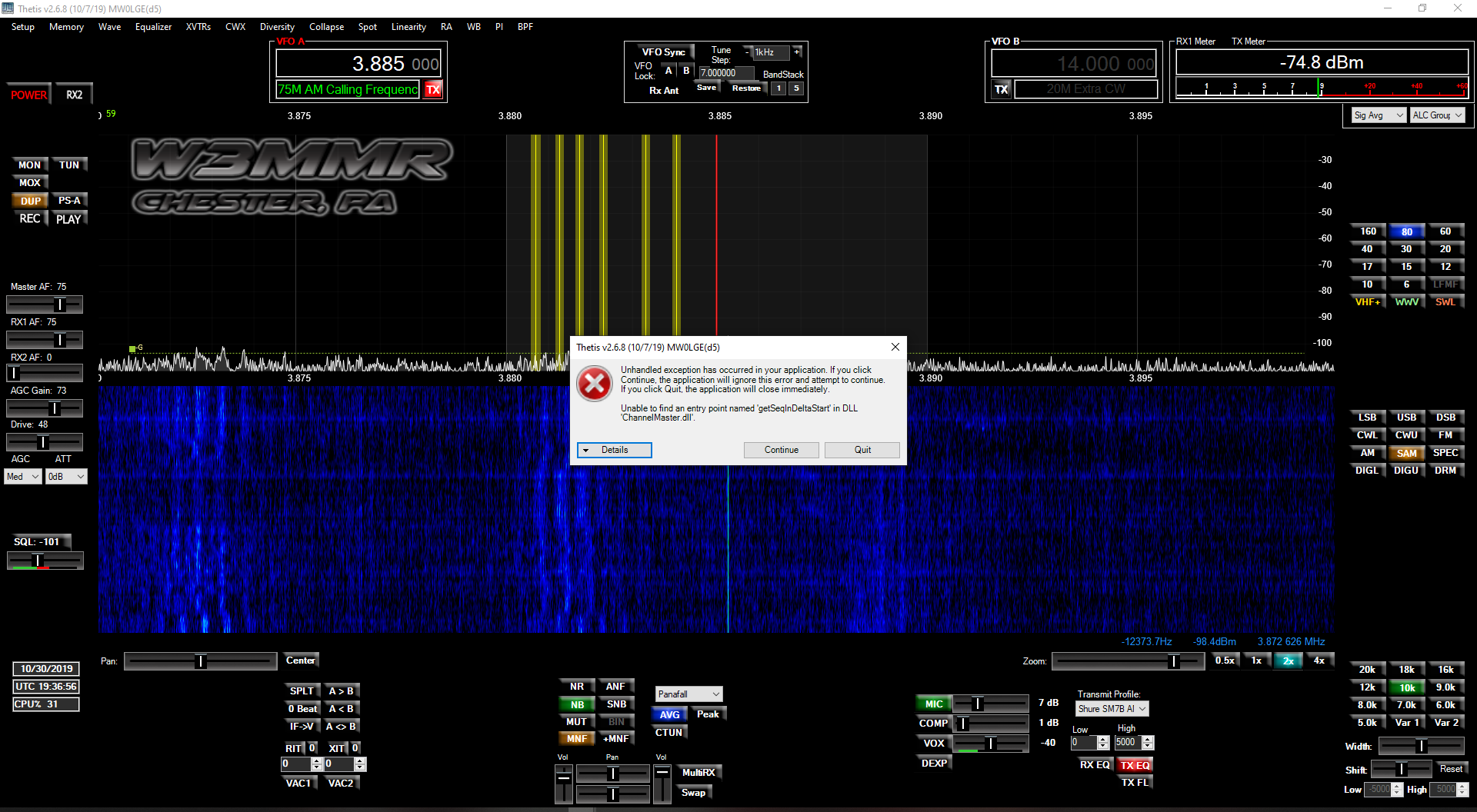Engage MOX to key the transmitter
Screen dimensions: 1477x812
click(x=29, y=182)
